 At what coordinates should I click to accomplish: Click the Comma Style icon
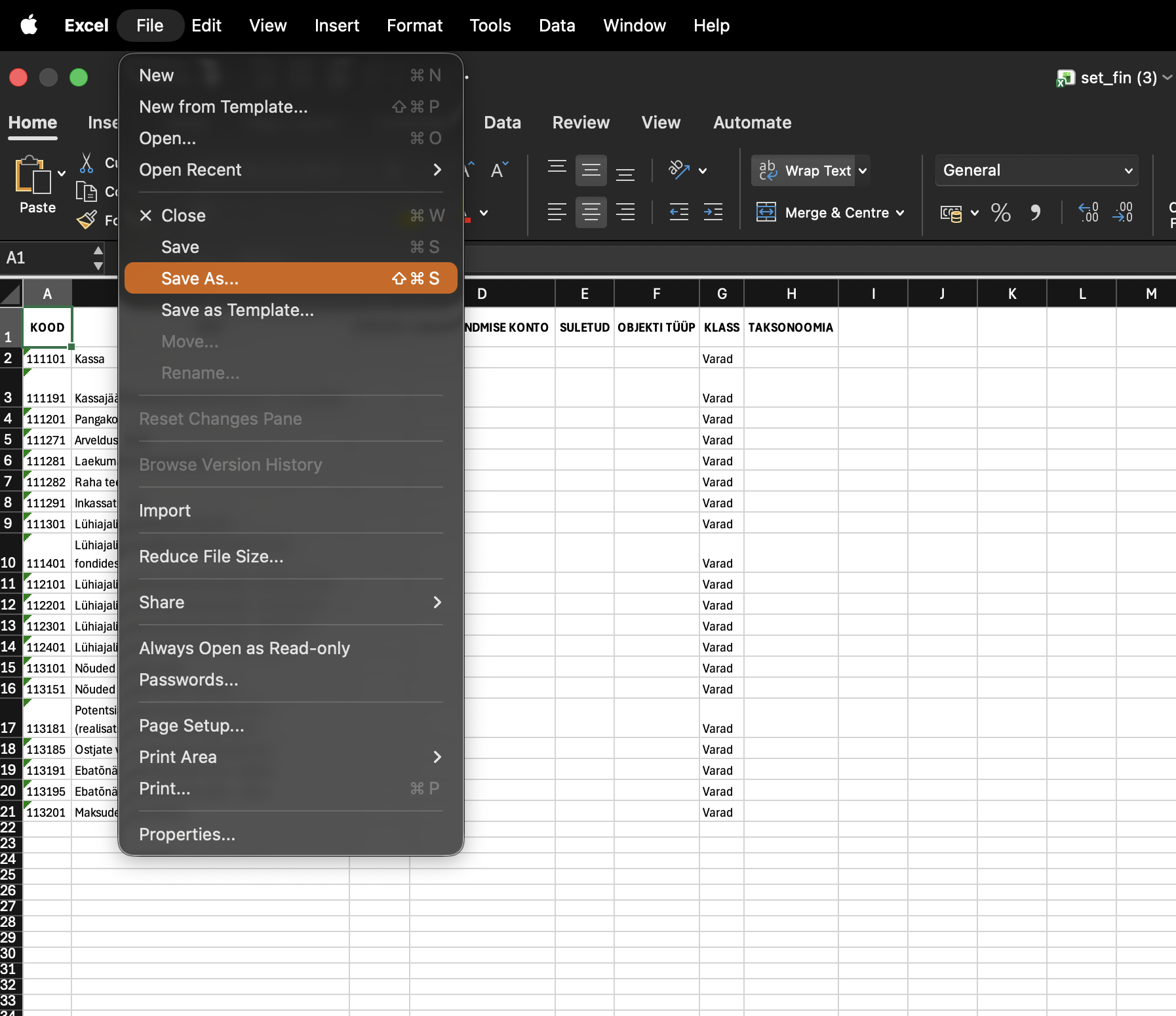coord(1035,212)
